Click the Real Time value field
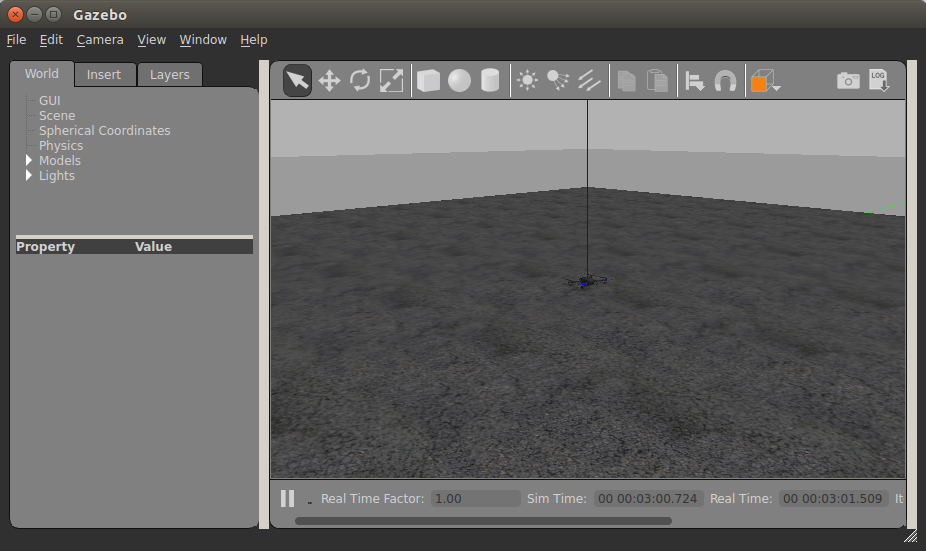The image size is (926, 551). [x=833, y=498]
